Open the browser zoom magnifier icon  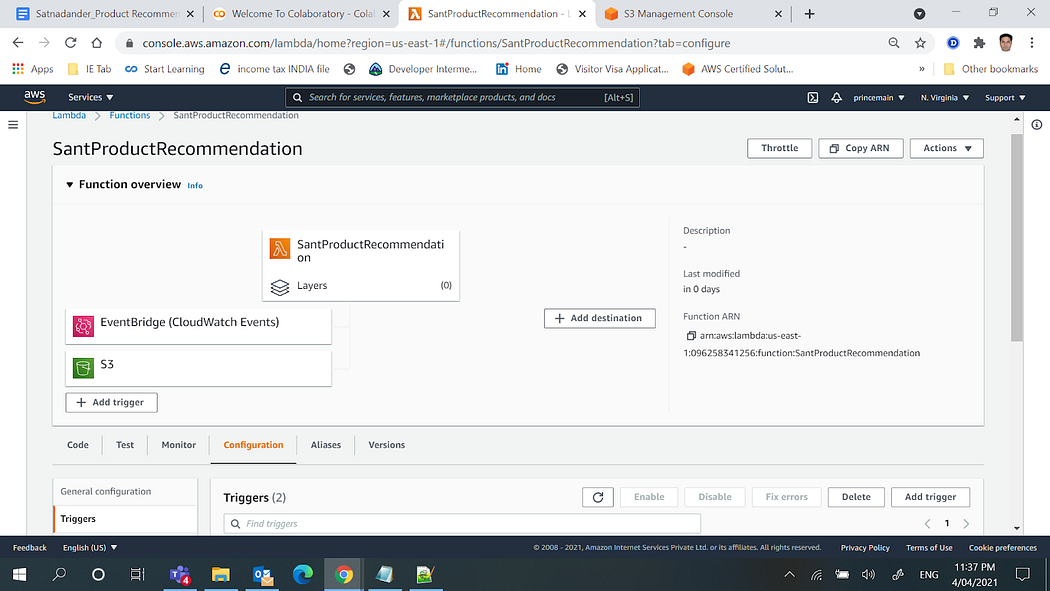[894, 43]
